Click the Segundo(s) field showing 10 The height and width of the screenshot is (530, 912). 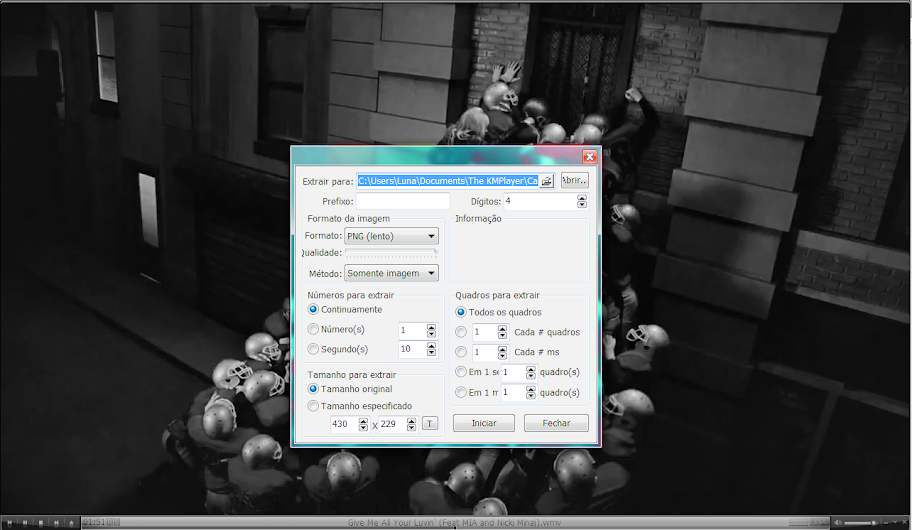pos(412,349)
